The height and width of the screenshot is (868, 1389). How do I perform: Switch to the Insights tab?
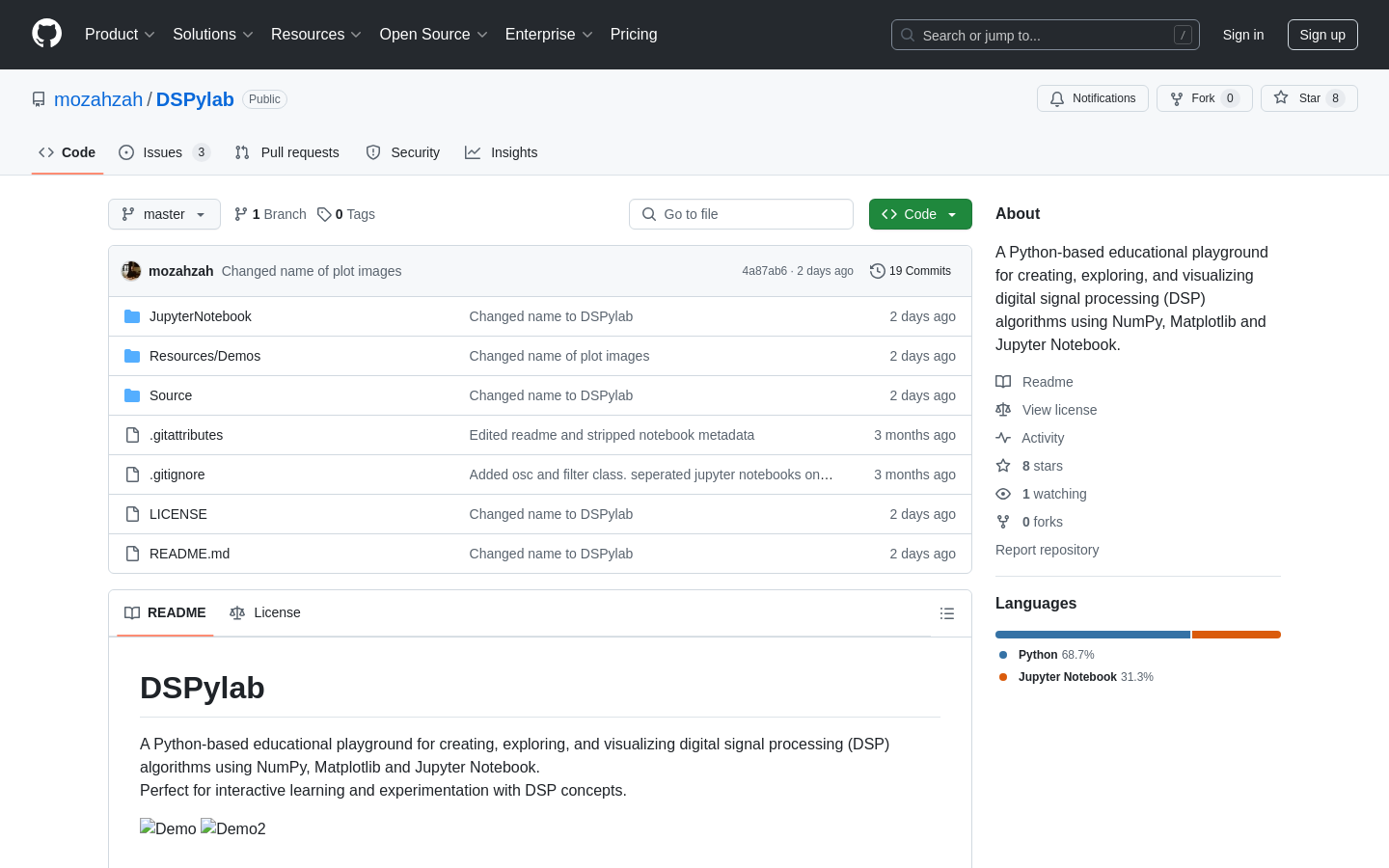[502, 152]
